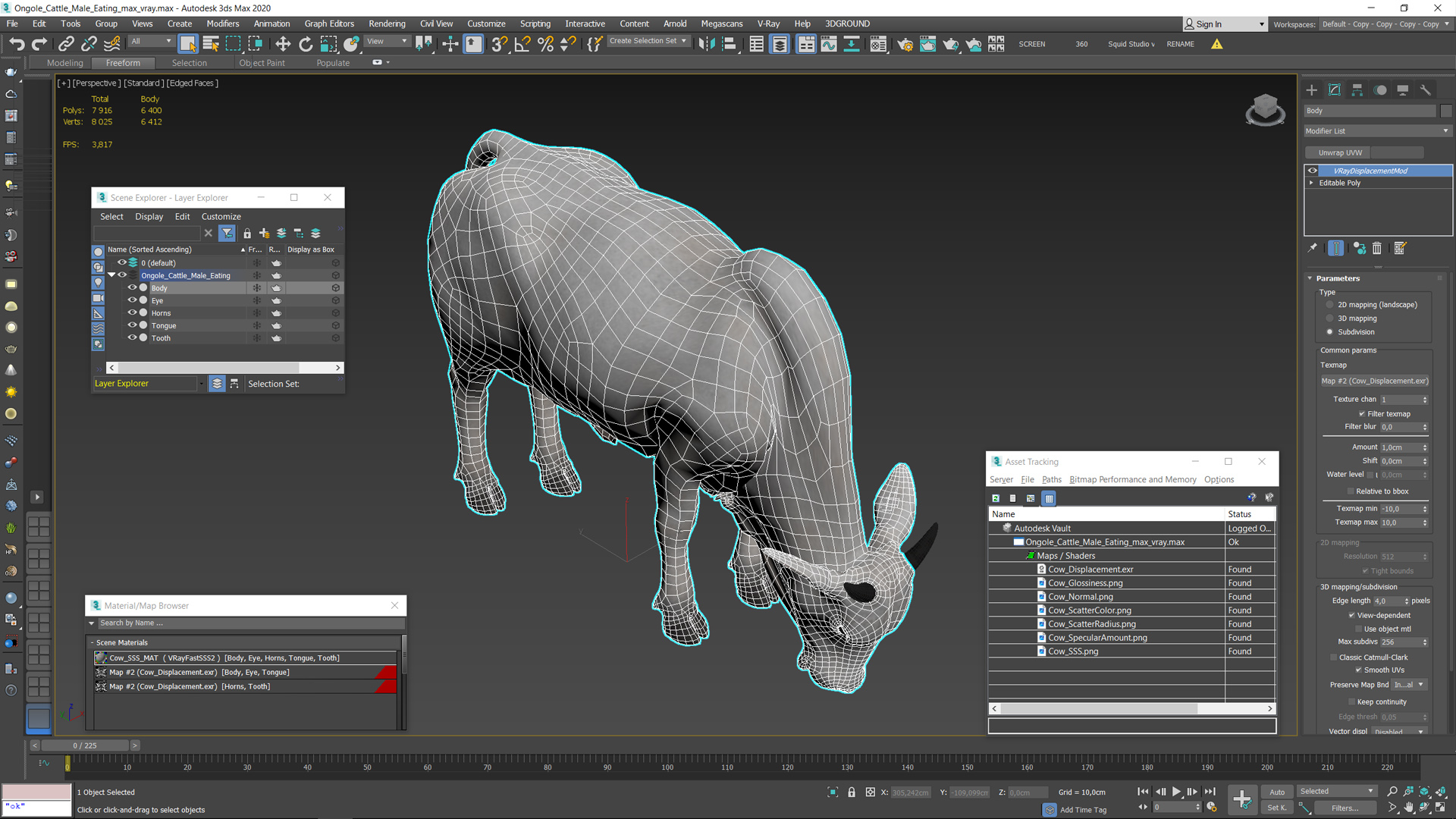Open the Modifiers menu
The height and width of the screenshot is (819, 1456).
222,24
